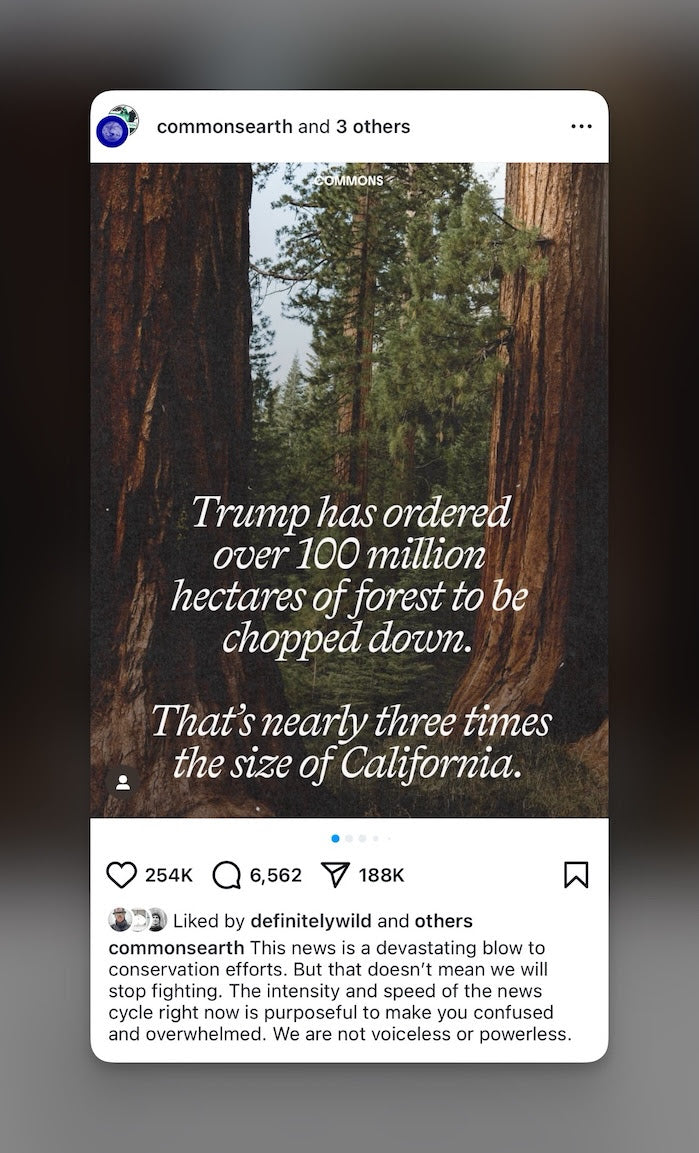Open the three-dot more options menu
The height and width of the screenshot is (1153, 699).
[x=581, y=127]
